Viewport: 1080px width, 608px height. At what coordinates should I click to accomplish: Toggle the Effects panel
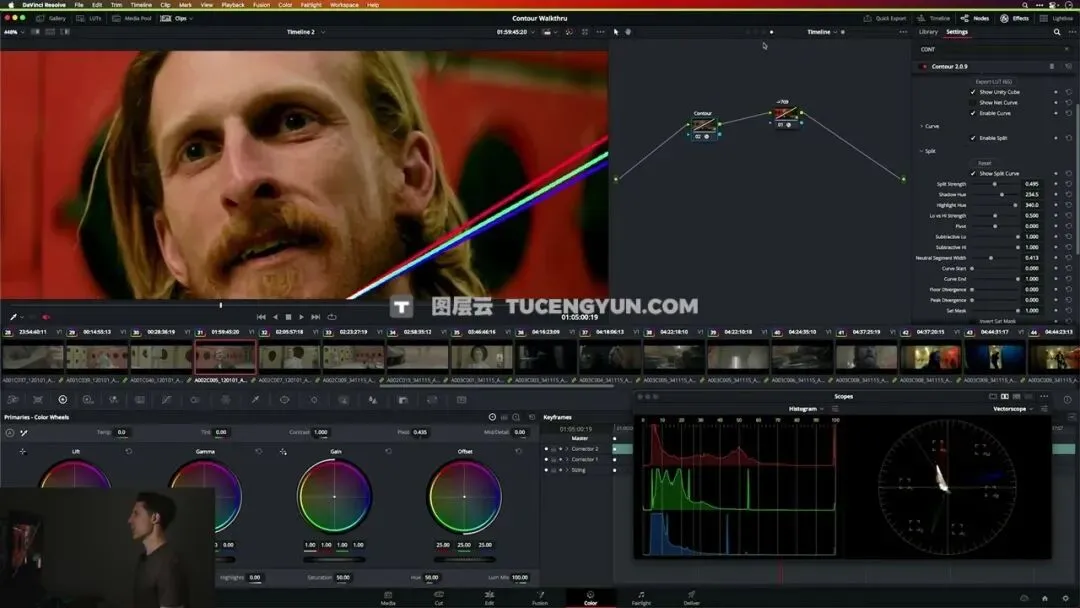tap(1015, 19)
